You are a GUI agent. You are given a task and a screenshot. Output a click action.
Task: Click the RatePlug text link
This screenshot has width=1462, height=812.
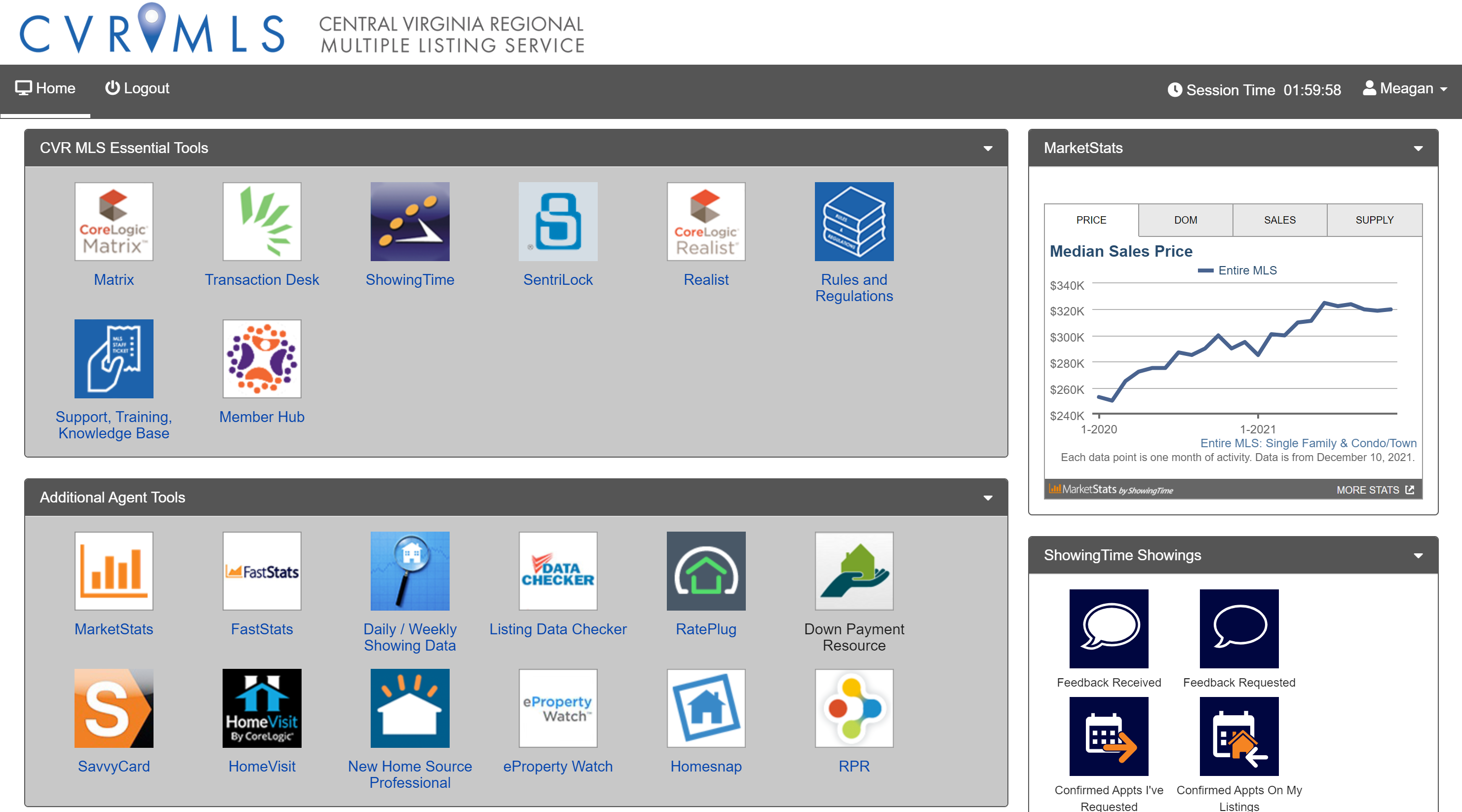coord(706,629)
